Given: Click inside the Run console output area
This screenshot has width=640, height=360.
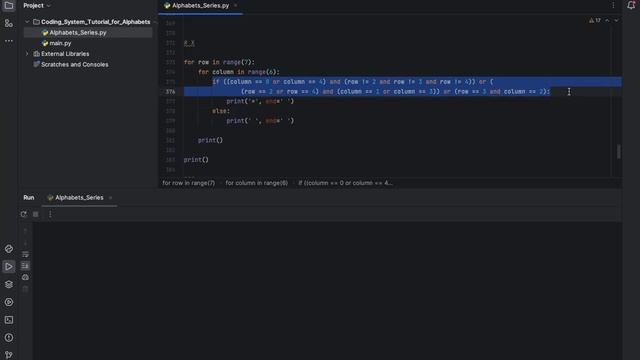Looking at the screenshot, I should [x=327, y=291].
